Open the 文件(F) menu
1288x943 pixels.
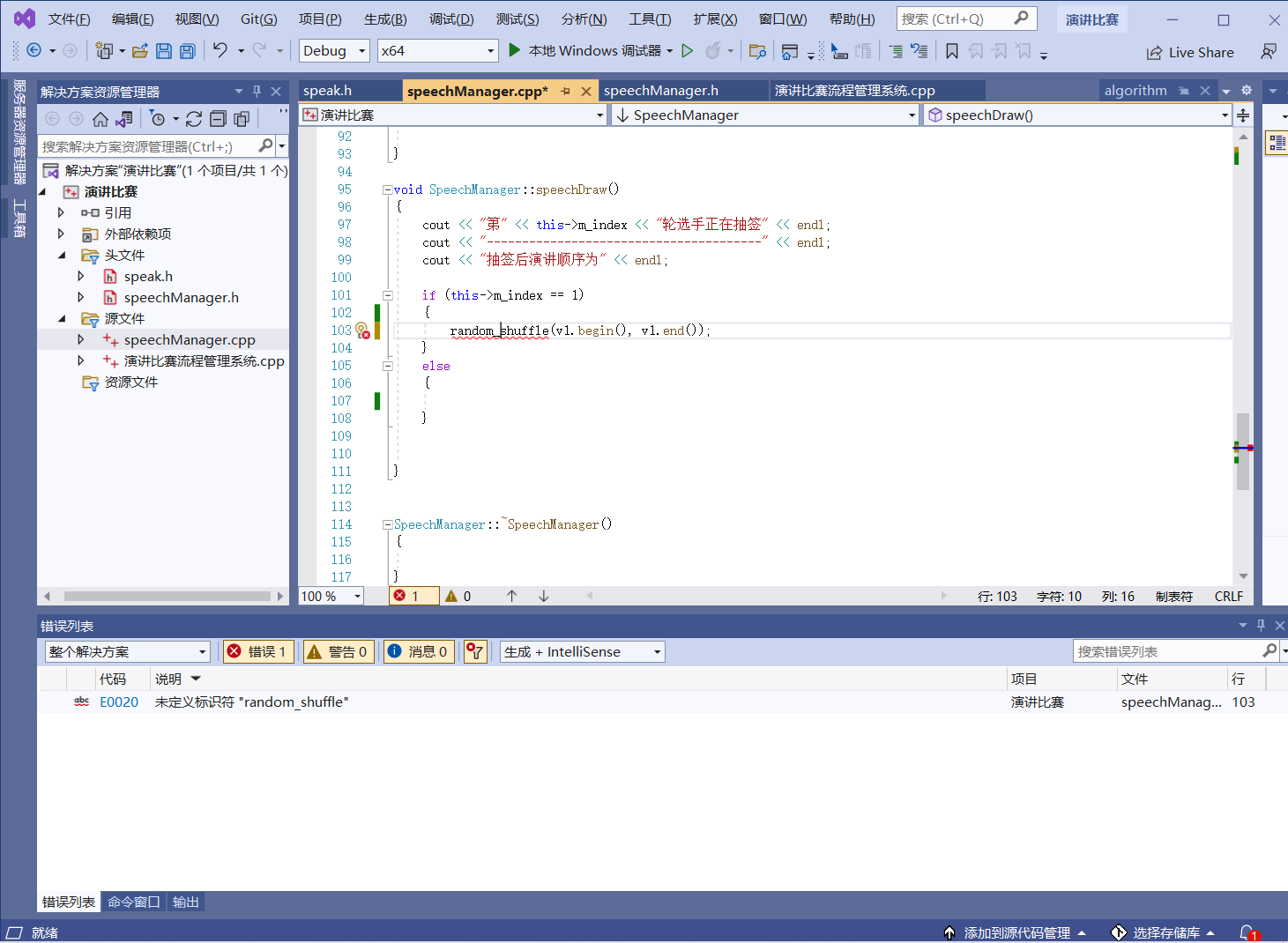pyautogui.click(x=69, y=19)
